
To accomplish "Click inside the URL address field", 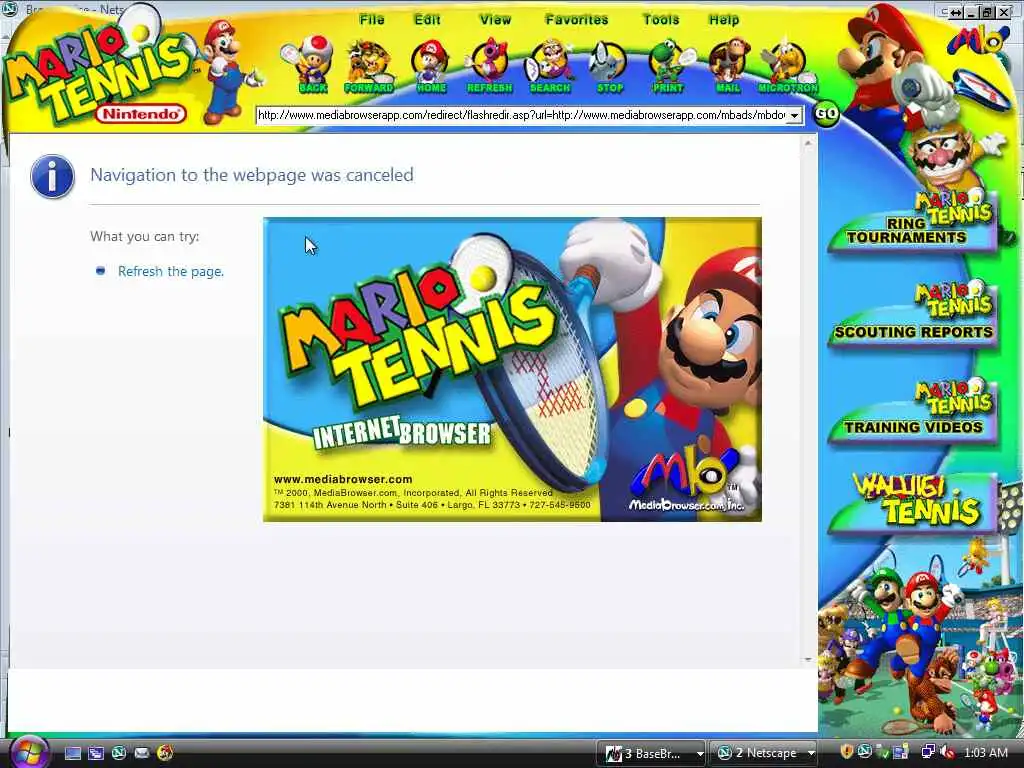I will click(x=521, y=115).
